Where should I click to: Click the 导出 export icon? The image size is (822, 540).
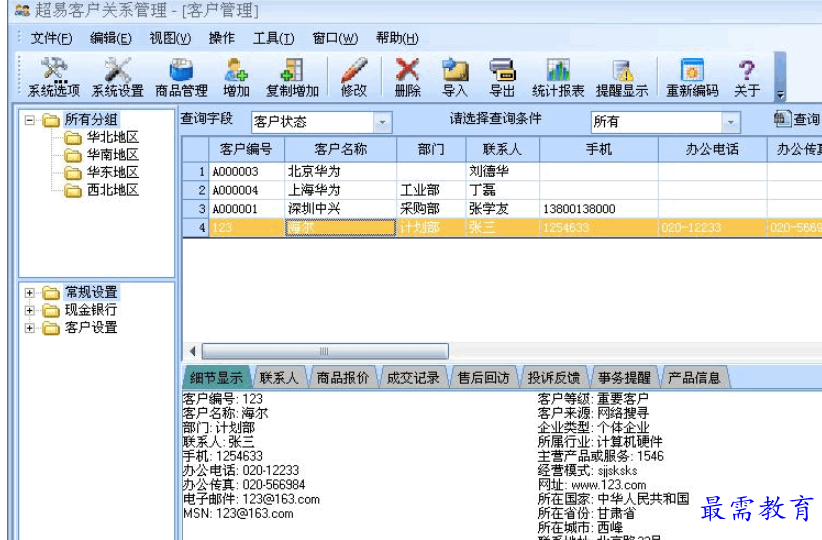(x=502, y=77)
